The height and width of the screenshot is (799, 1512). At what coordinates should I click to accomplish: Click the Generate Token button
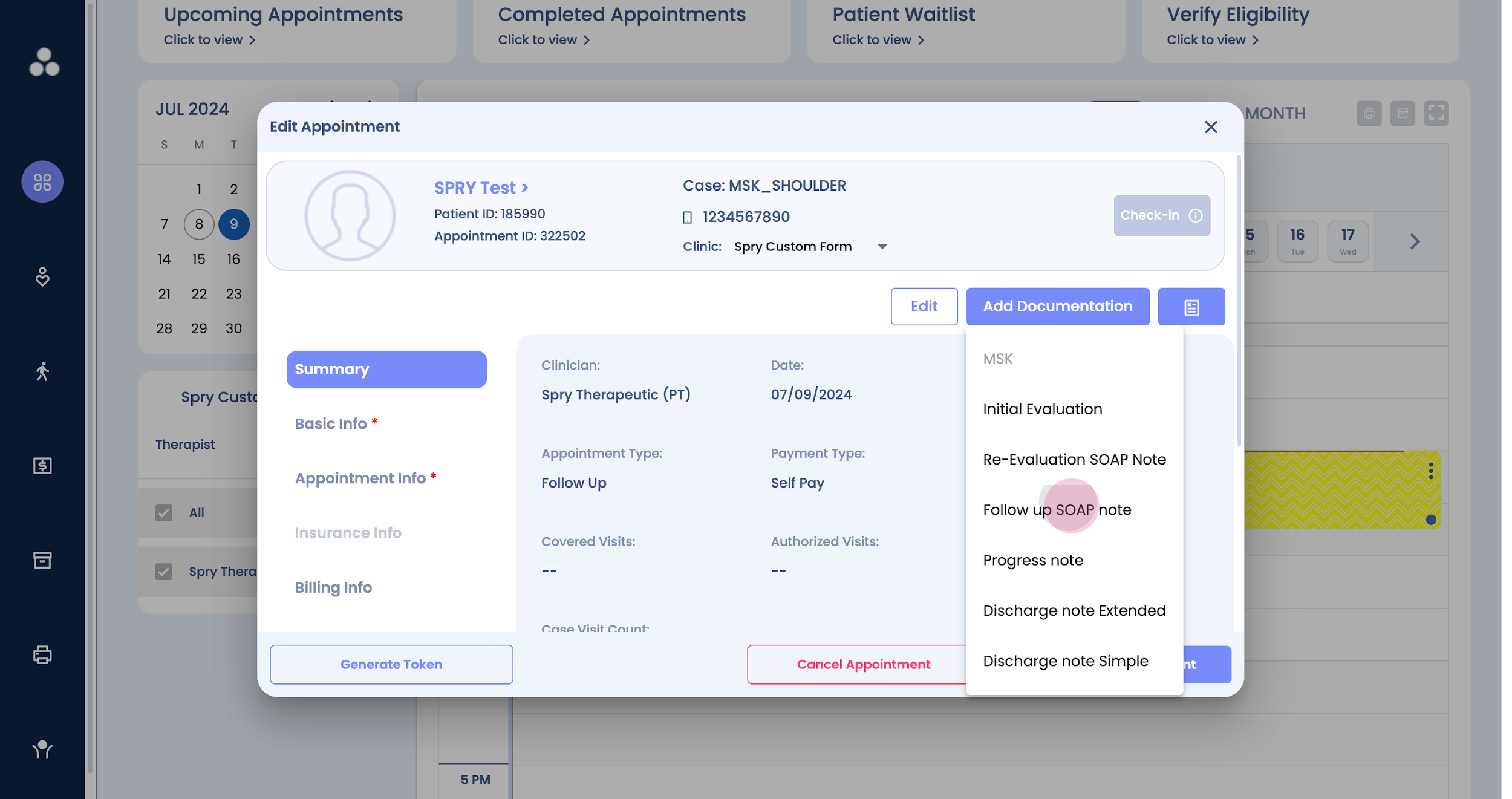[x=391, y=664]
